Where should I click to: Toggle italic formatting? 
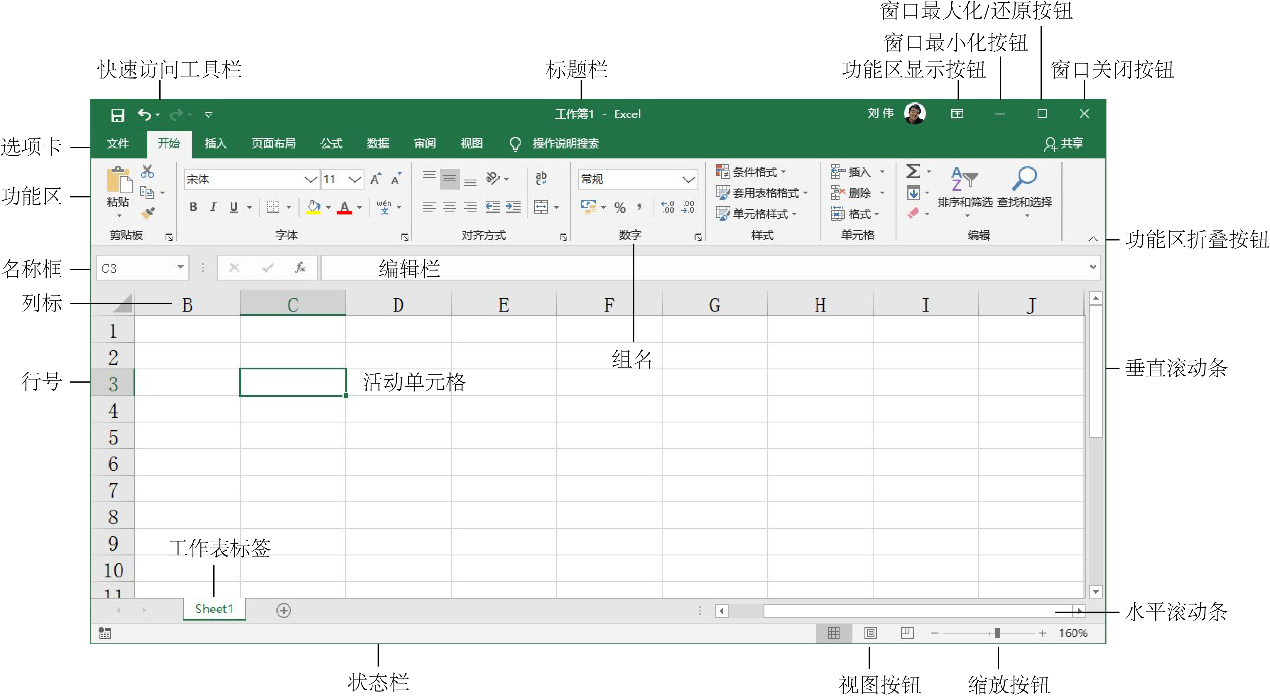213,207
